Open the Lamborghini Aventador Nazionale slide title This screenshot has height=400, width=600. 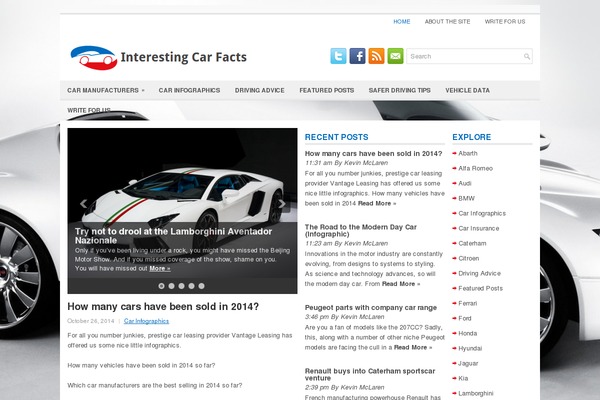173,236
